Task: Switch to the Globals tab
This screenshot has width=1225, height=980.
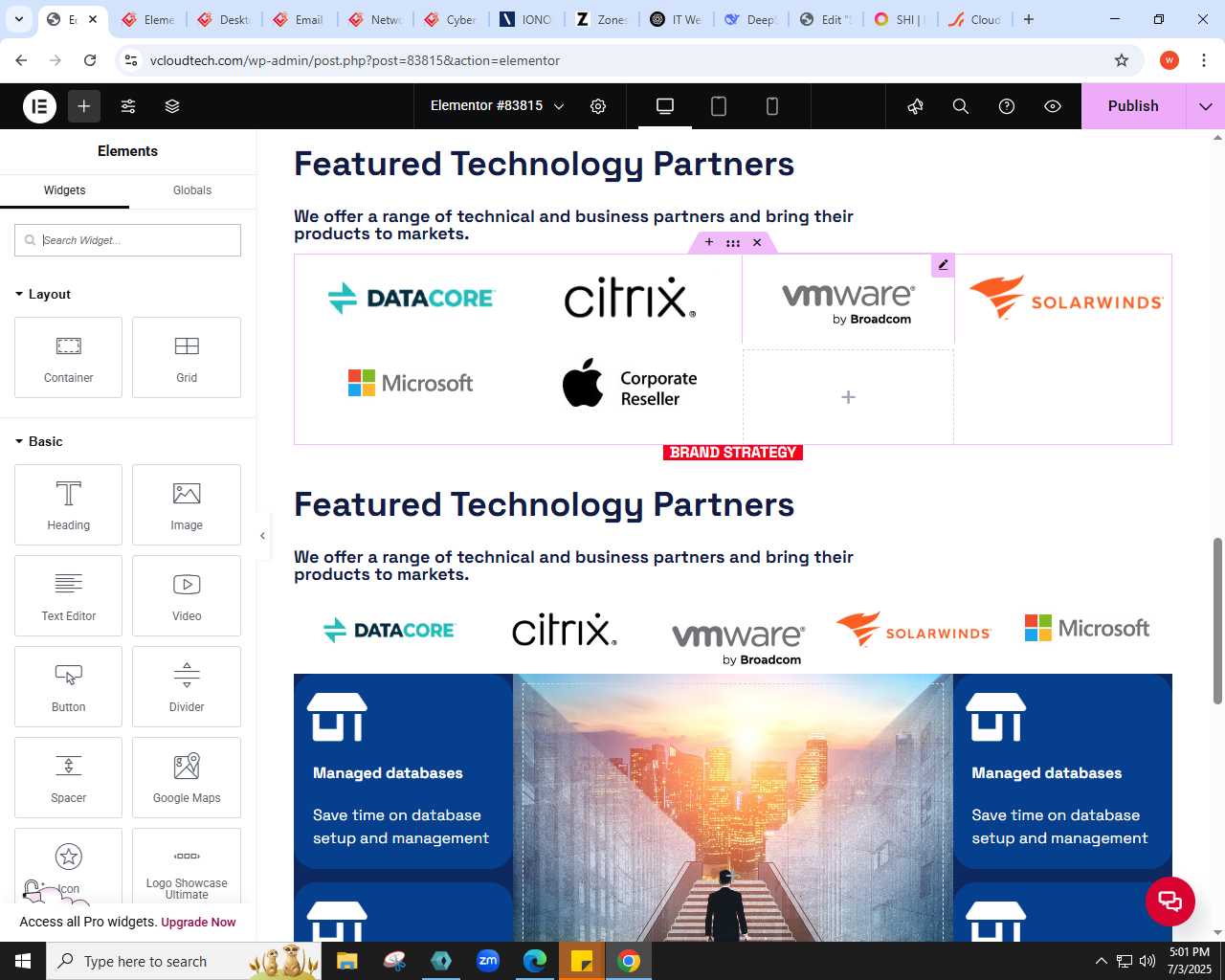Action: 192,190
